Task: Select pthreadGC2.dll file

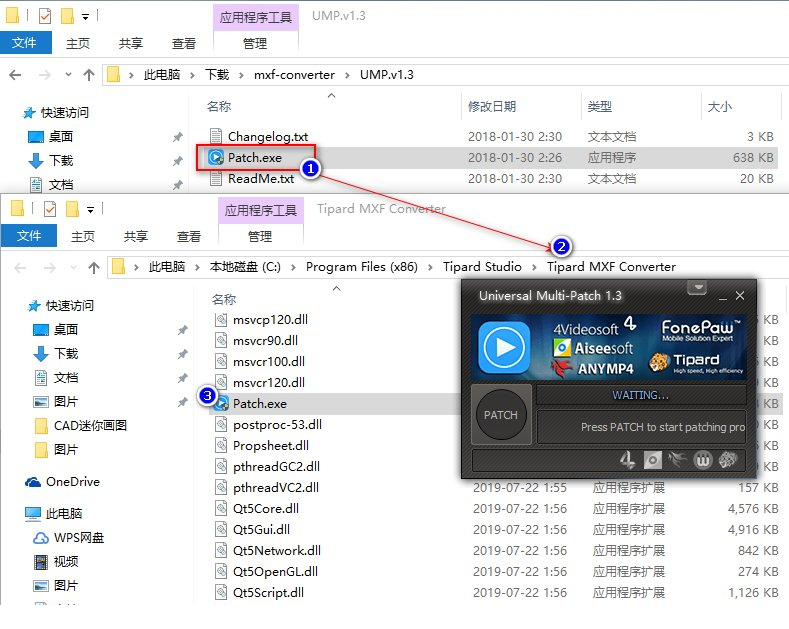Action: coord(276,466)
